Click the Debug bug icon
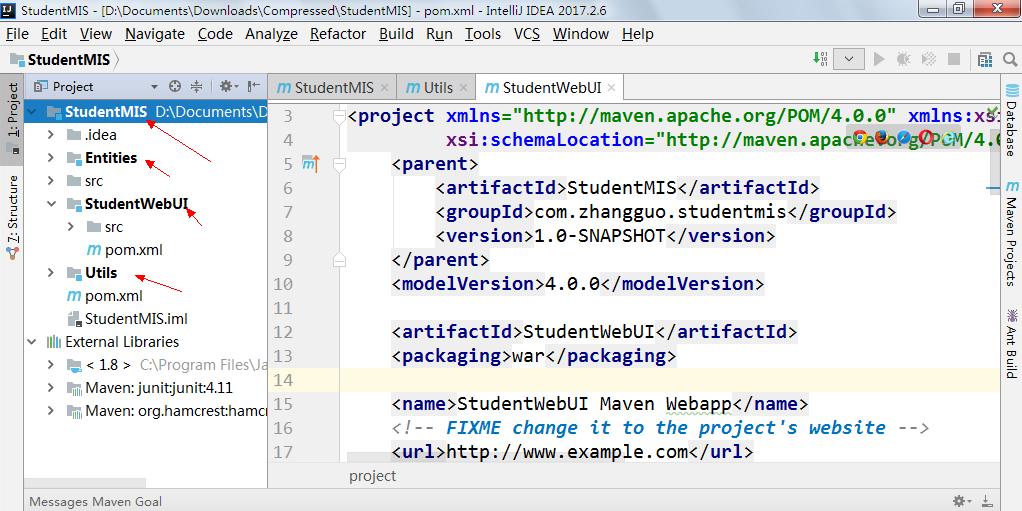Viewport: 1022px width, 511px height. click(x=903, y=59)
